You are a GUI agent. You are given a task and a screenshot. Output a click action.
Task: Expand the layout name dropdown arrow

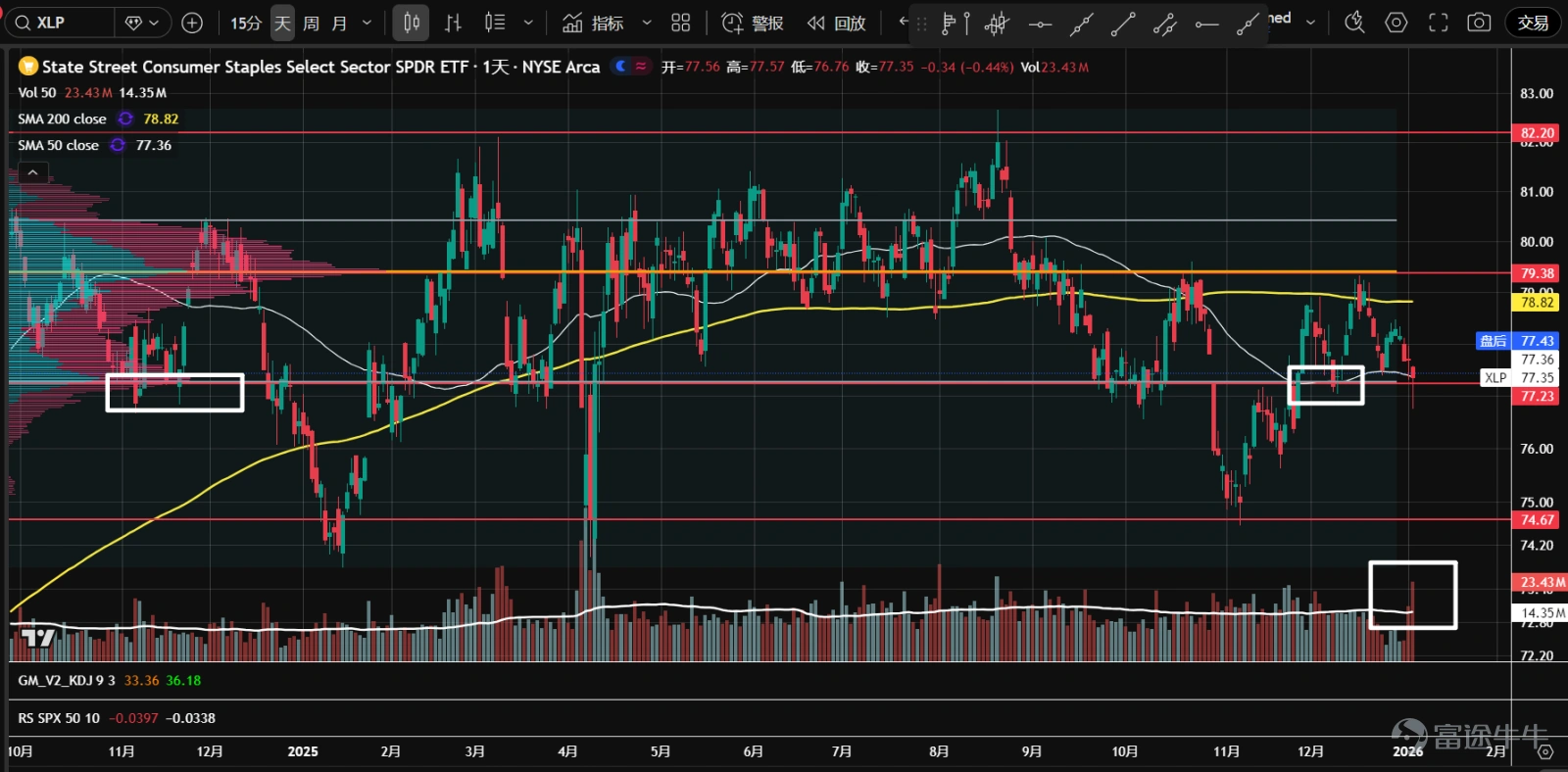click(1310, 22)
